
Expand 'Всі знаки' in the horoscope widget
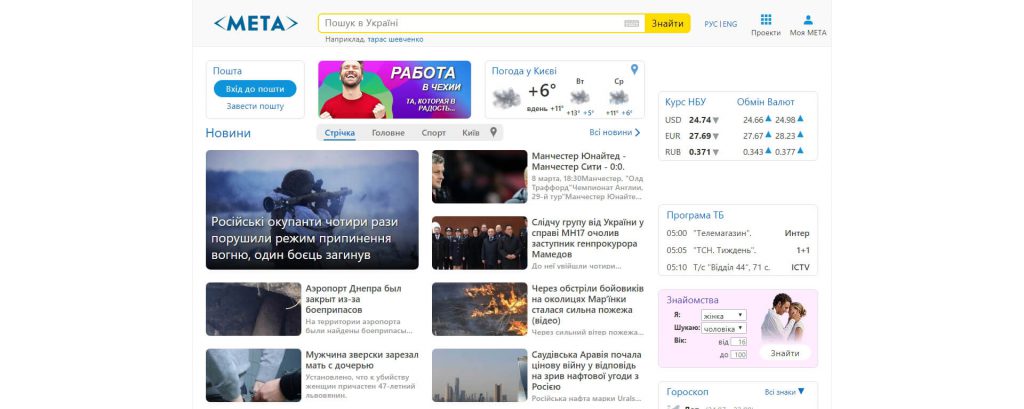785,392
